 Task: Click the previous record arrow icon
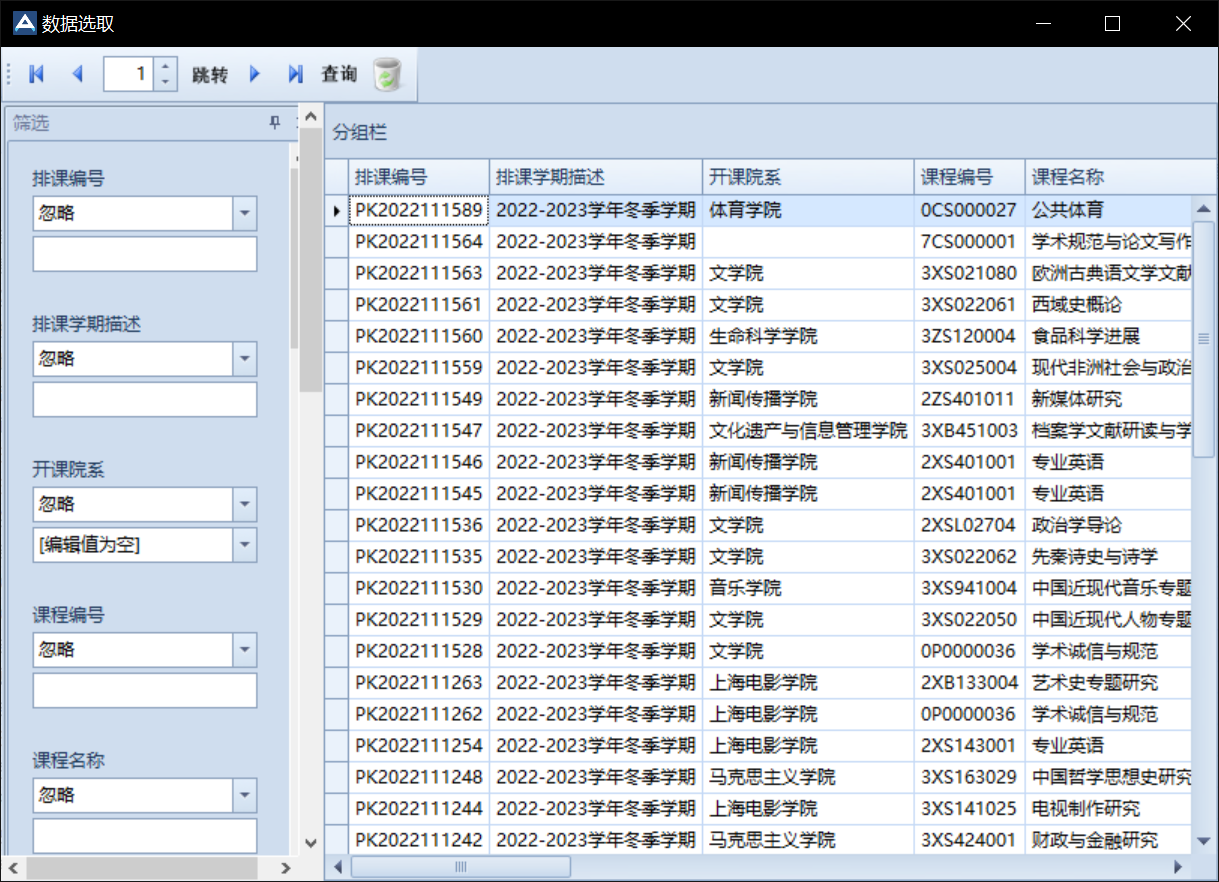[77, 73]
